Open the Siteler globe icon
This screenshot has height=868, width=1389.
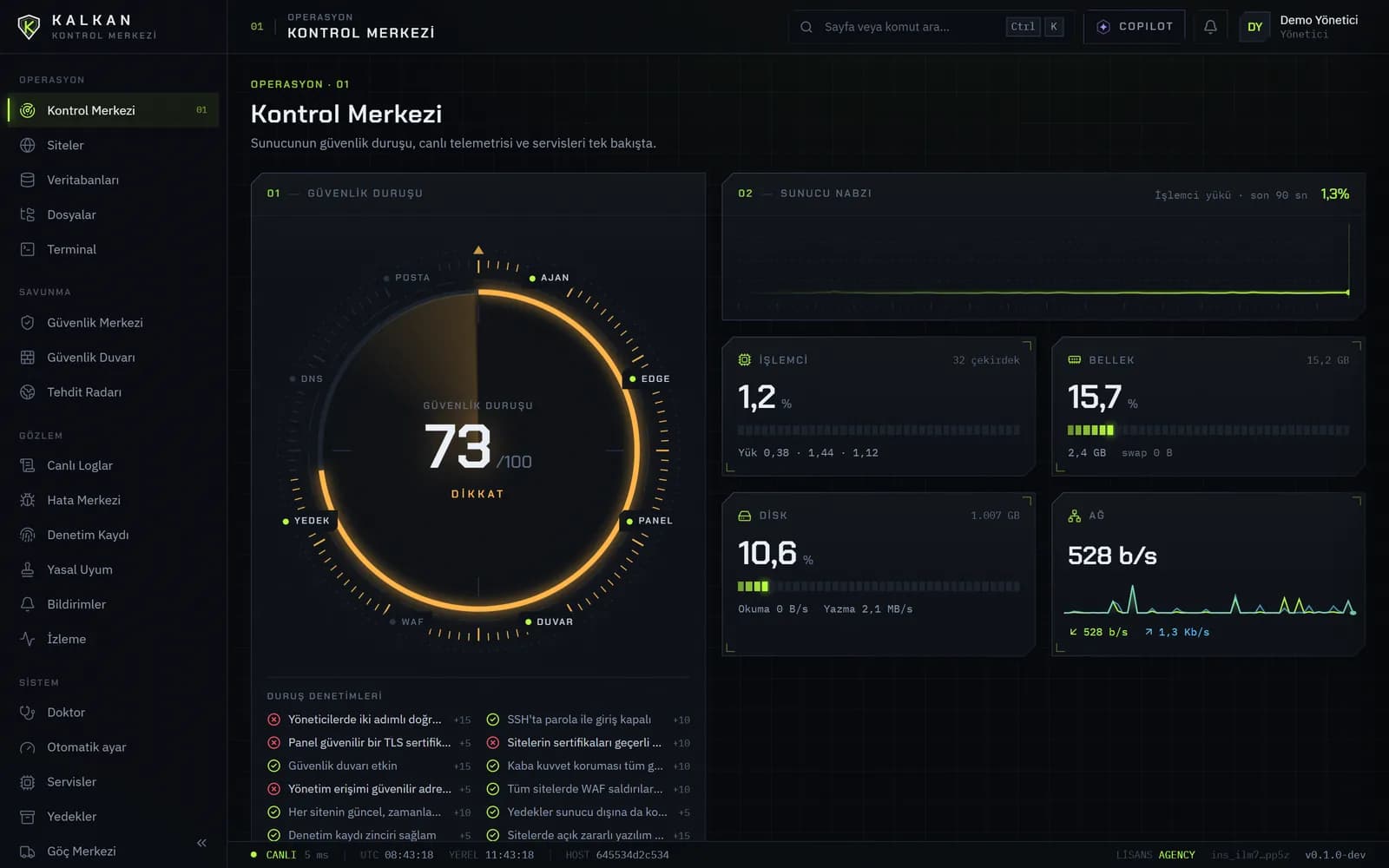coord(28,145)
